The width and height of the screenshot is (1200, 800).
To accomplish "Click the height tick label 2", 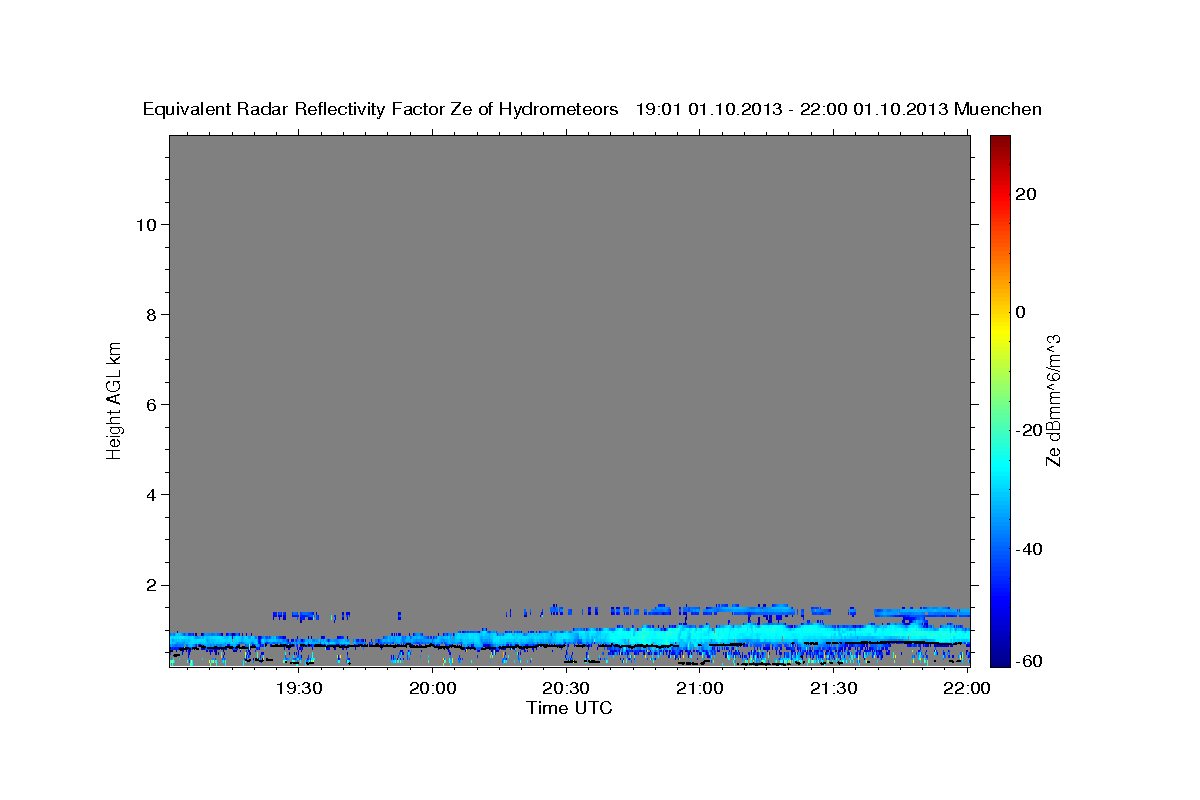I will point(151,585).
